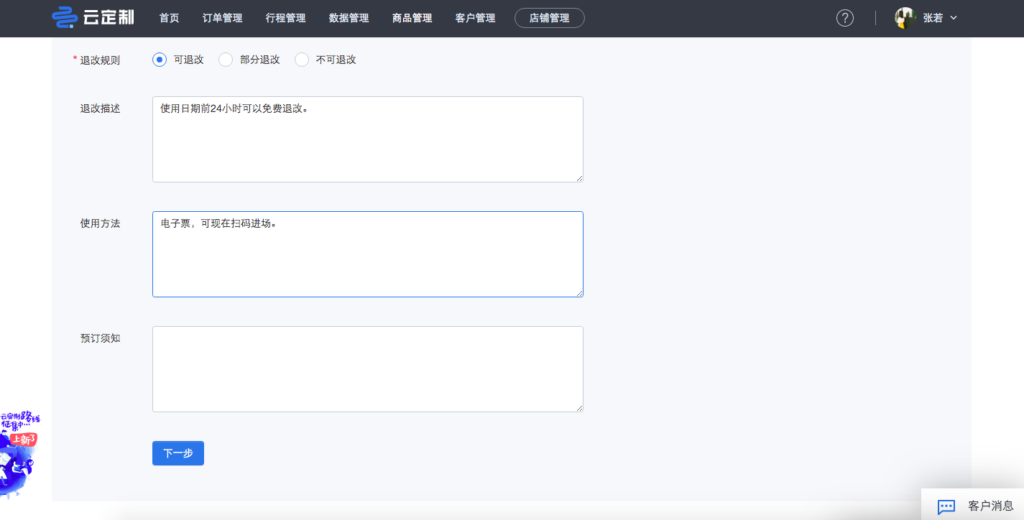
Task: Navigate to 客户管理
Action: pyautogui.click(x=475, y=18)
